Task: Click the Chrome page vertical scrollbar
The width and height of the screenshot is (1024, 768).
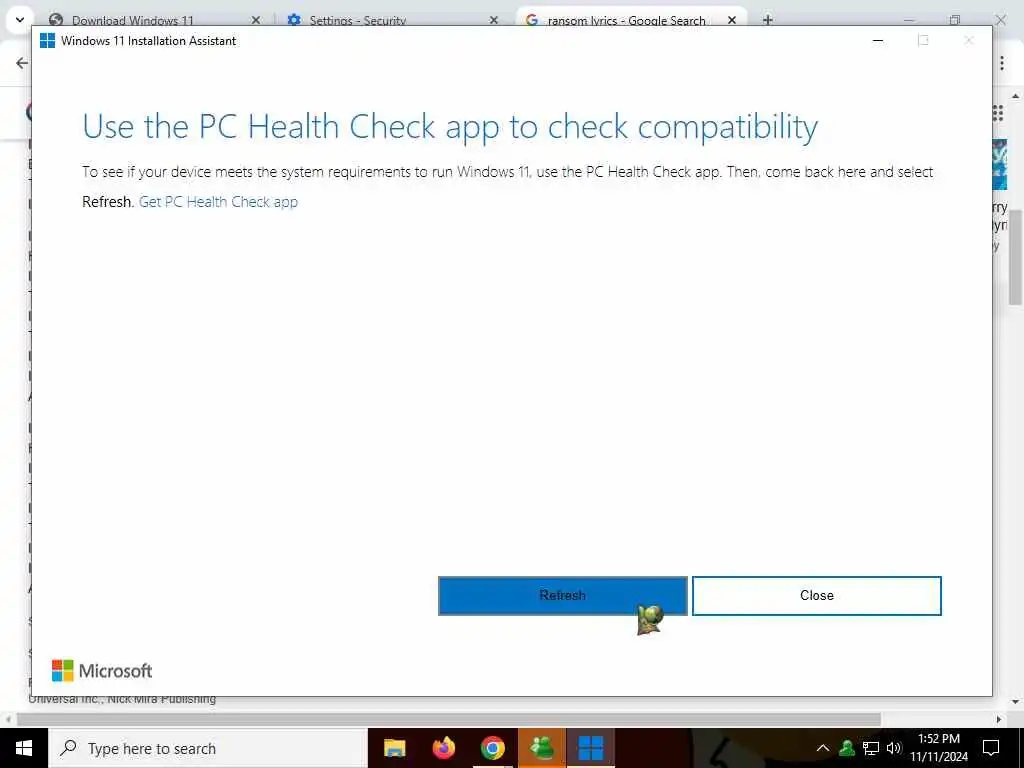Action: (1016, 258)
